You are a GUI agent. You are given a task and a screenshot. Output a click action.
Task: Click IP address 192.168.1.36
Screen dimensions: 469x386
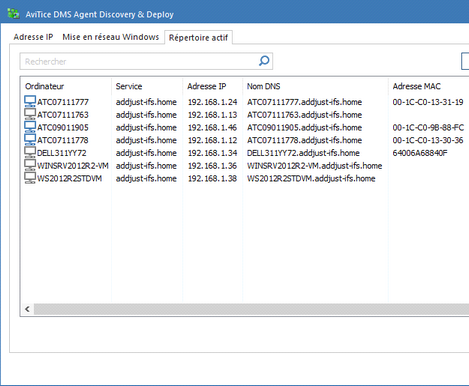tap(212, 166)
